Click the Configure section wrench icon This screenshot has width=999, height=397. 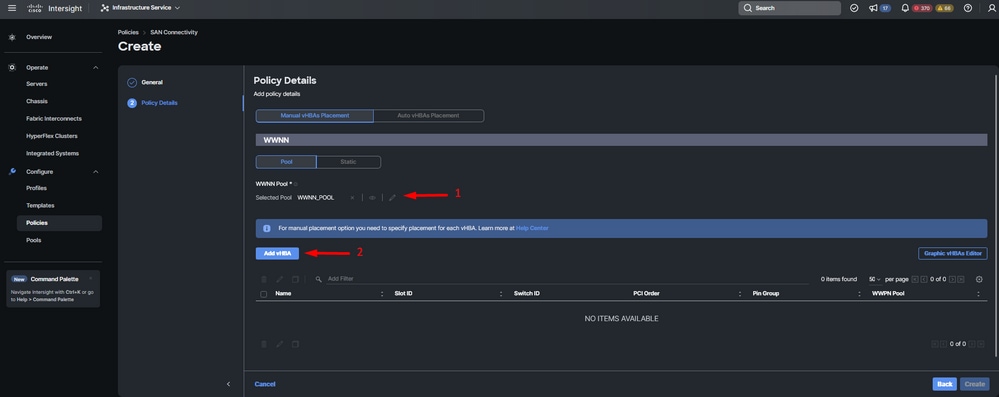(x=12, y=171)
